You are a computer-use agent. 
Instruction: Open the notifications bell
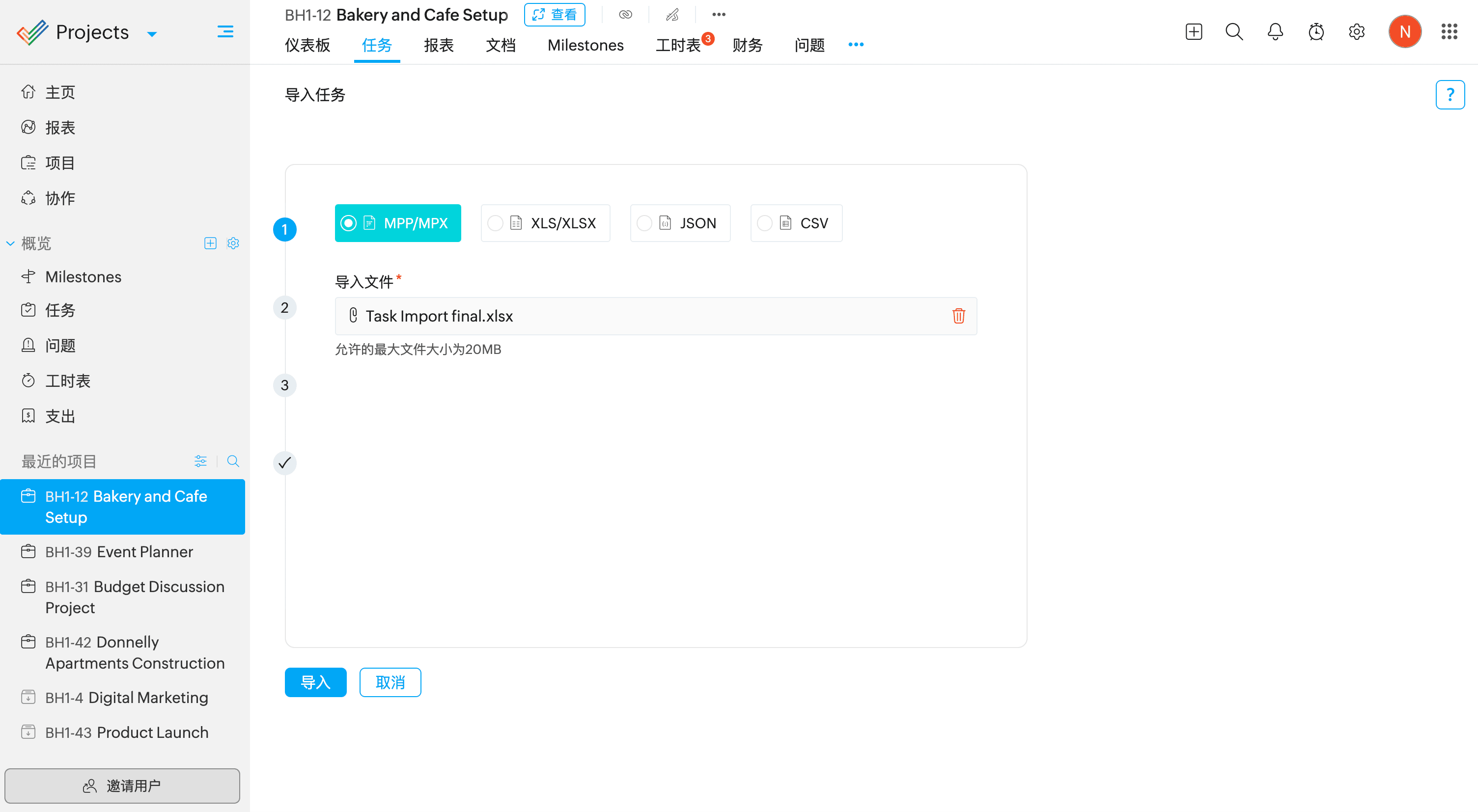point(1275,31)
